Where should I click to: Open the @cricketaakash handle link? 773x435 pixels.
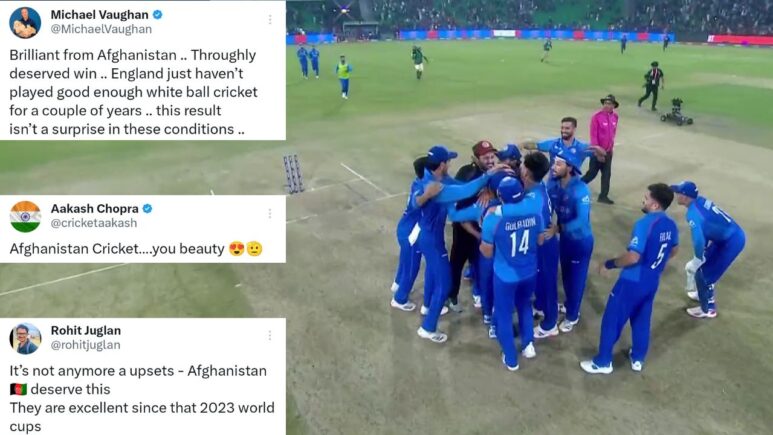94,223
